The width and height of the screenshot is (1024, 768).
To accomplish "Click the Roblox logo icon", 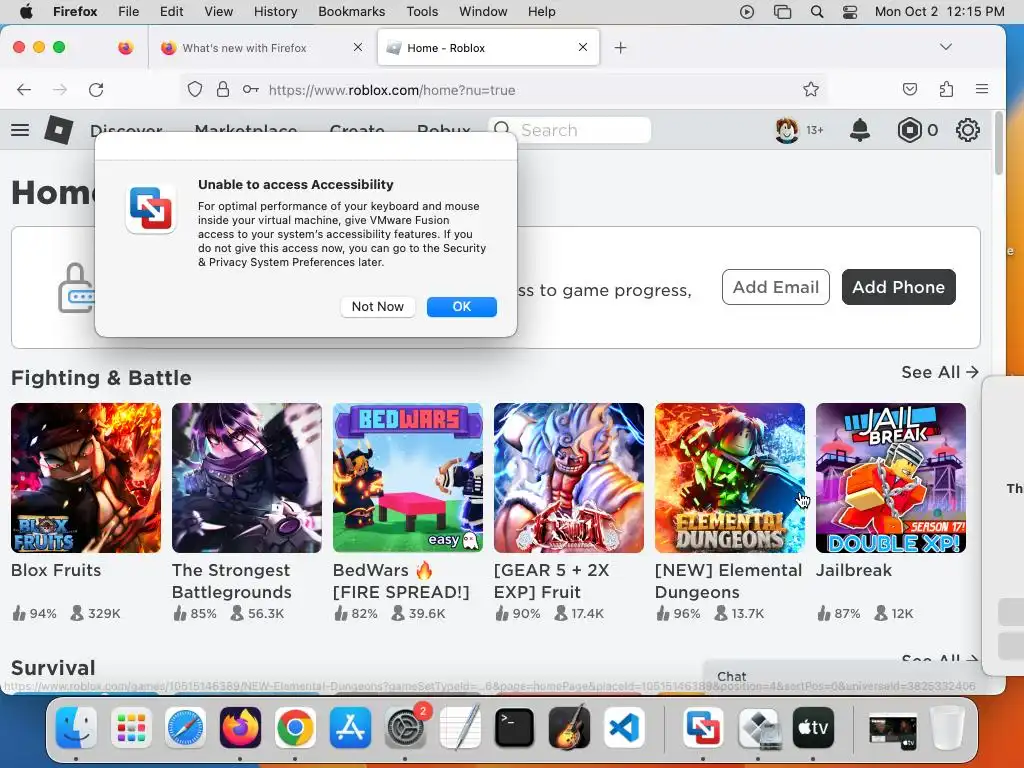I will (x=58, y=130).
